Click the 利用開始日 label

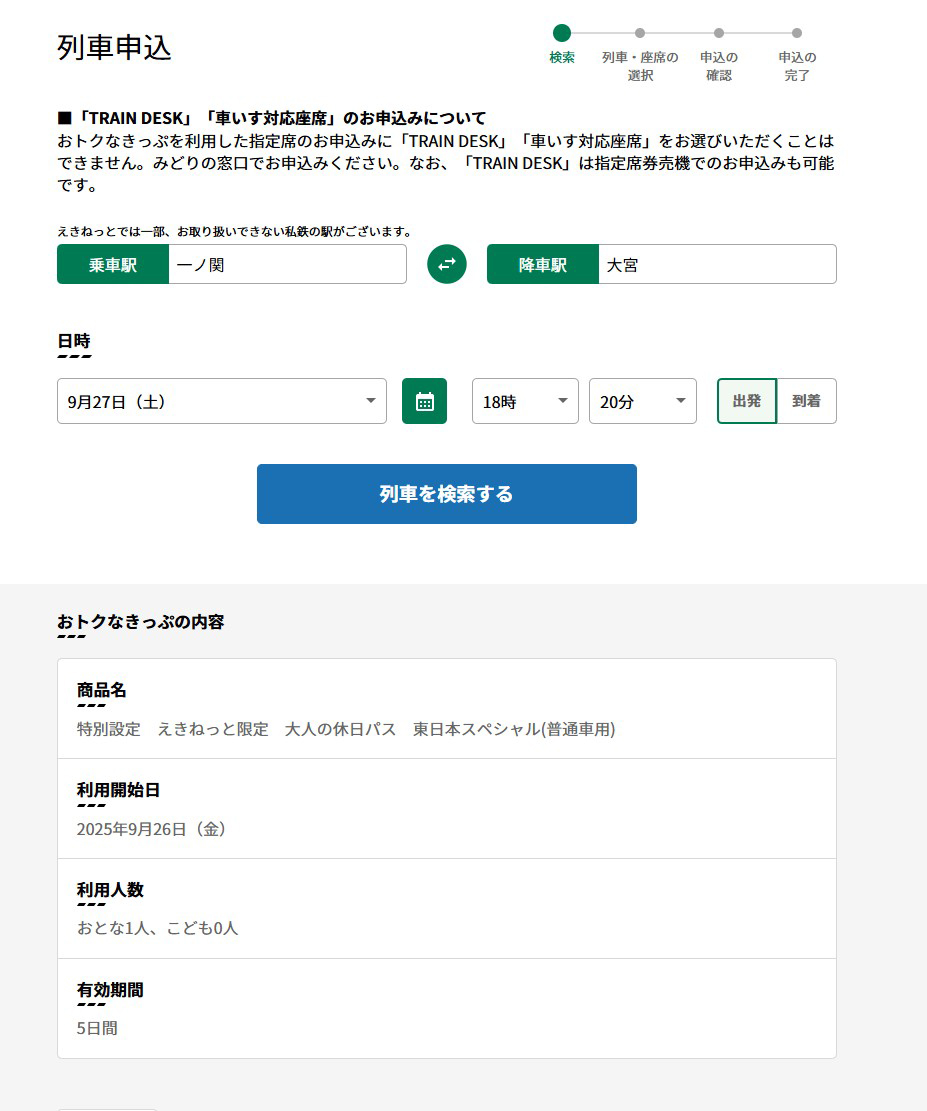(118, 790)
